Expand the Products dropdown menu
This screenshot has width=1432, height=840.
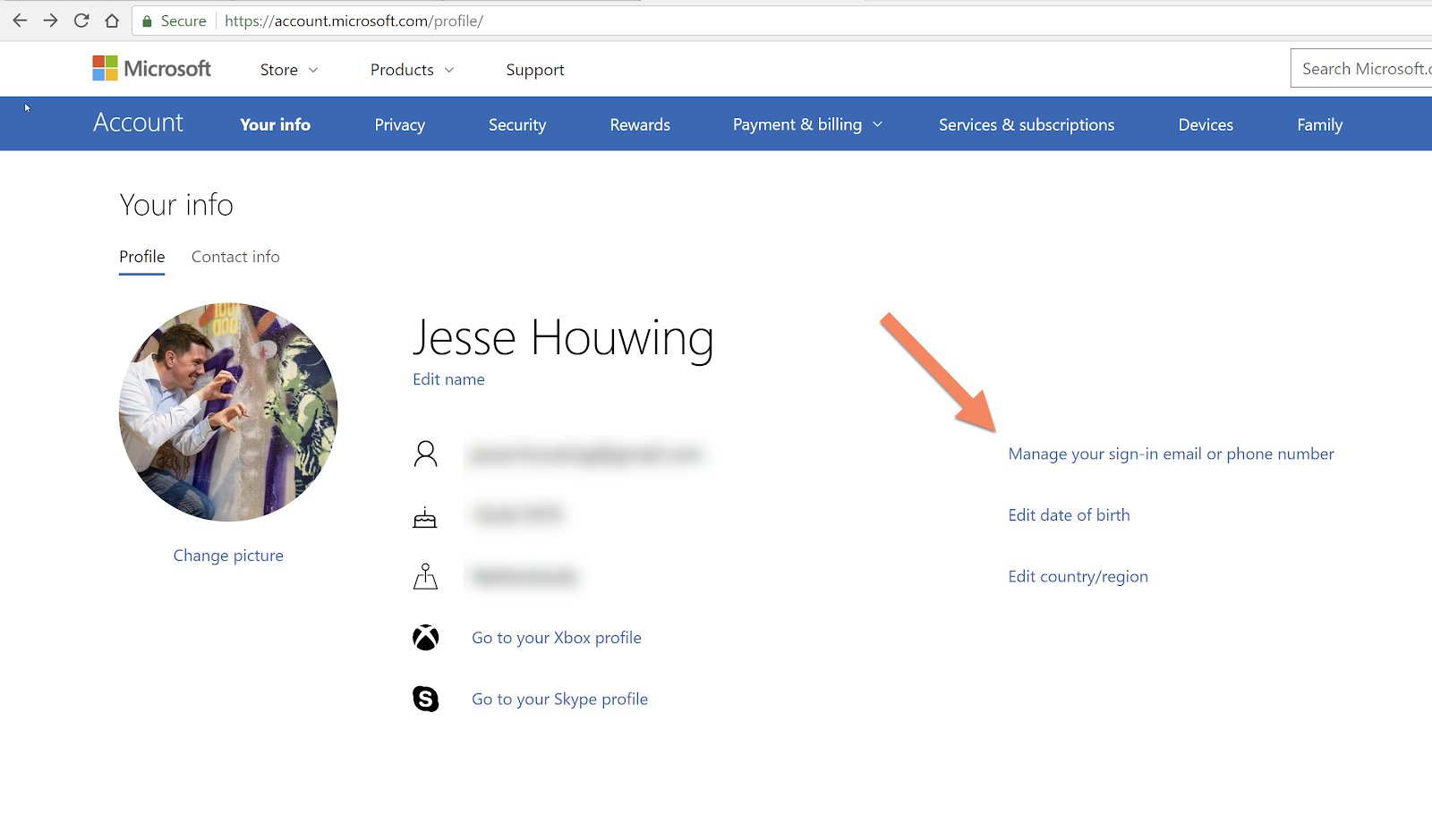point(413,70)
